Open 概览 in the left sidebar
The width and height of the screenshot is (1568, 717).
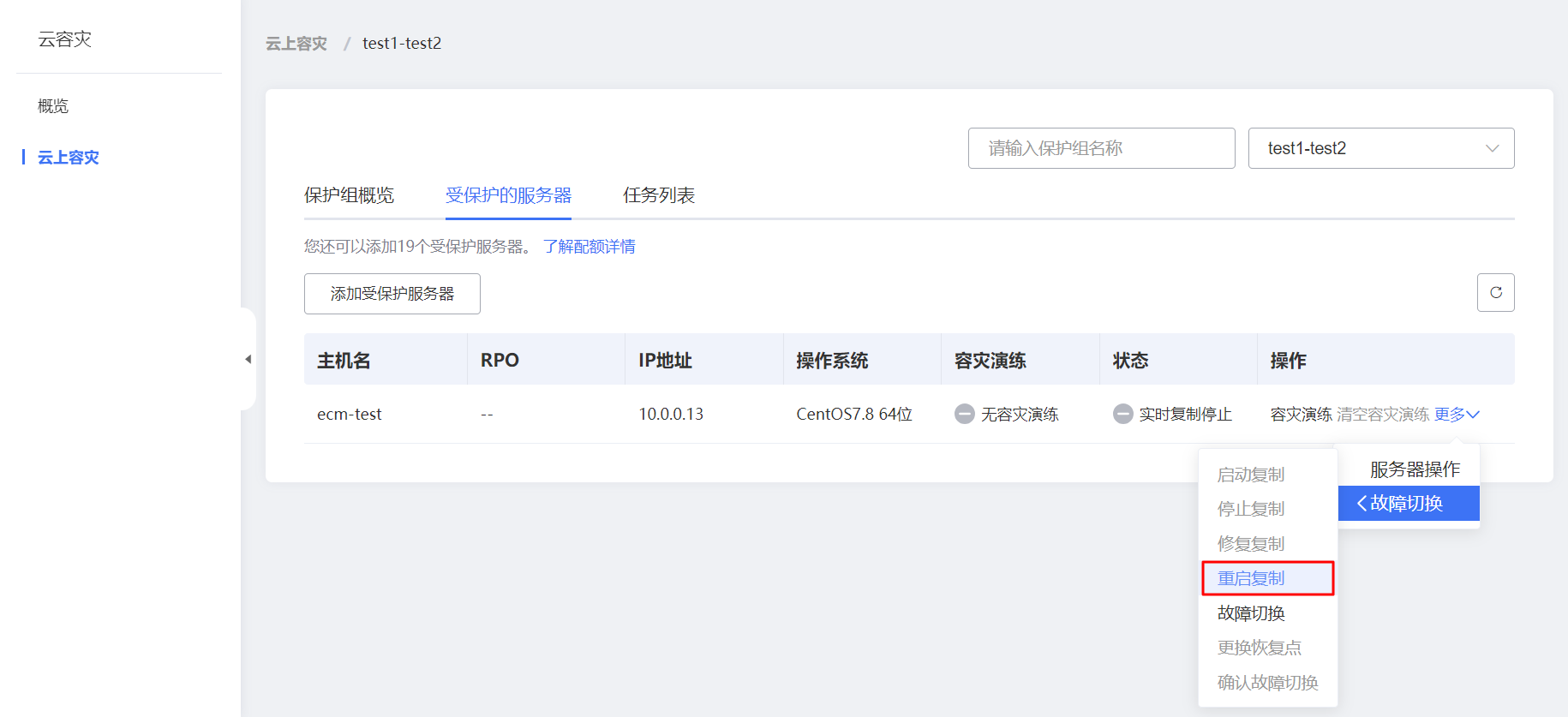(x=53, y=106)
